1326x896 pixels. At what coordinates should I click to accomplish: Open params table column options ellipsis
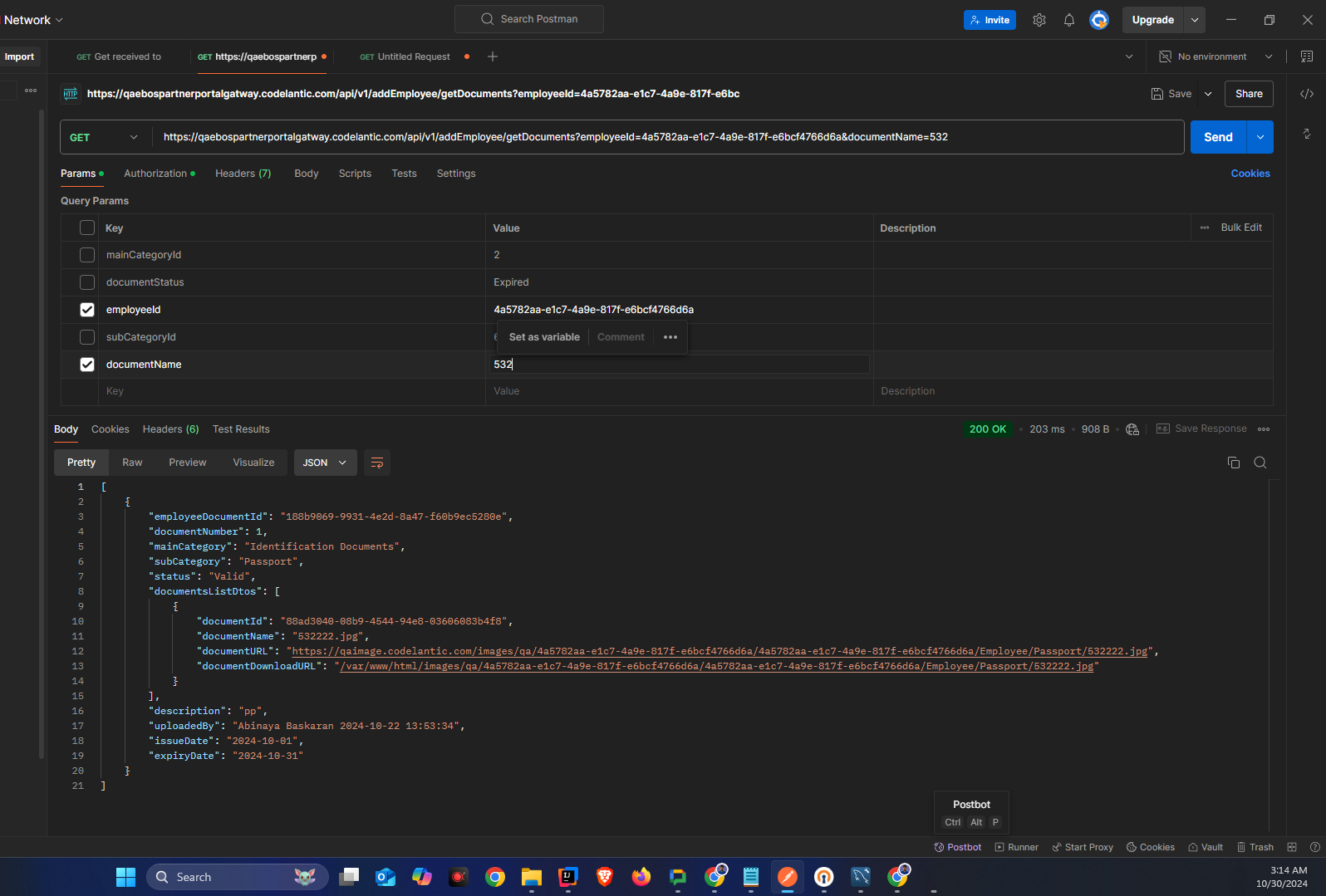point(1205,228)
